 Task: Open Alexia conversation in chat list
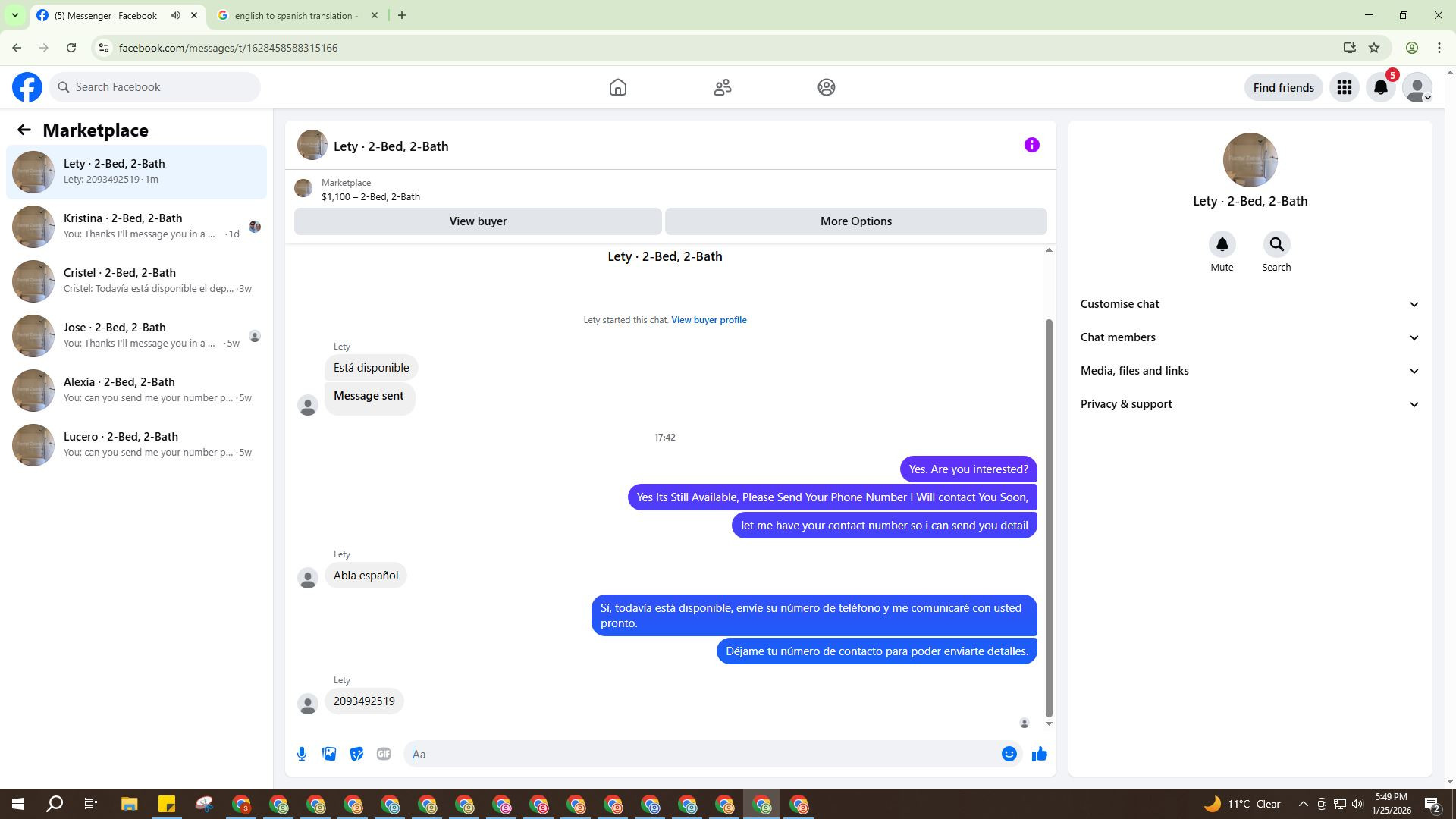click(x=136, y=391)
